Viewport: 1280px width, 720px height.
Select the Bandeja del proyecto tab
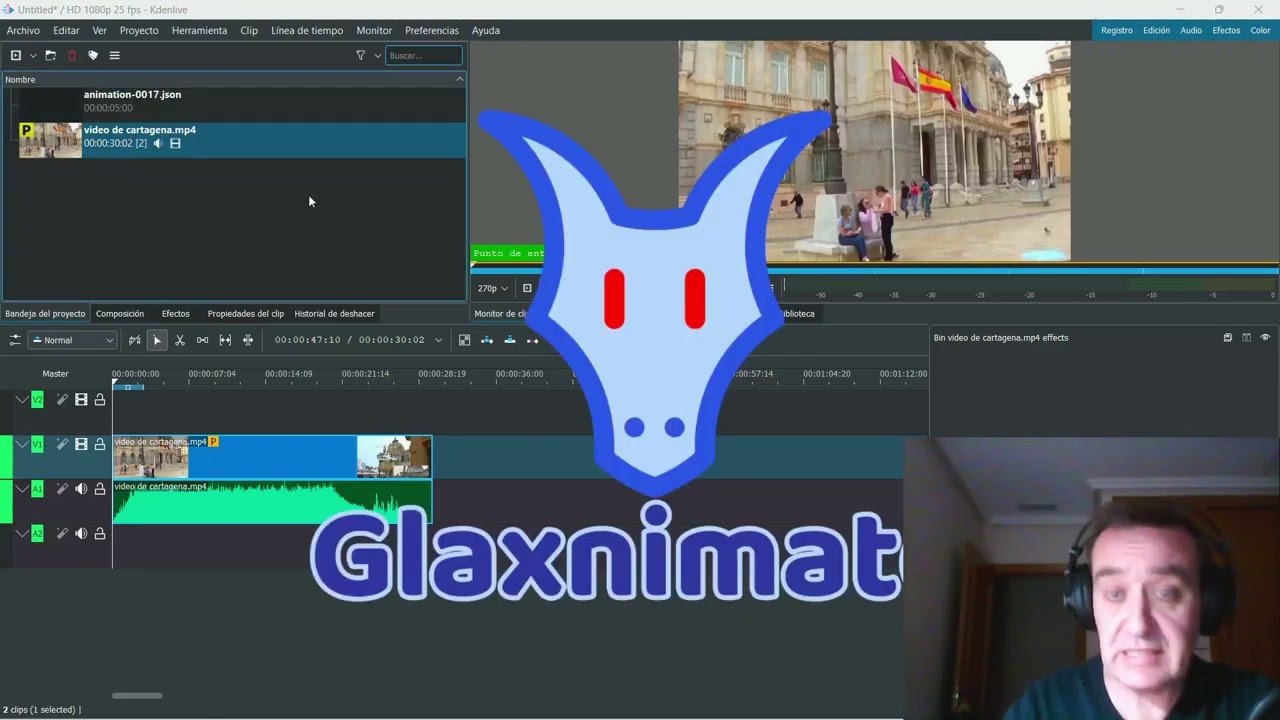point(45,314)
